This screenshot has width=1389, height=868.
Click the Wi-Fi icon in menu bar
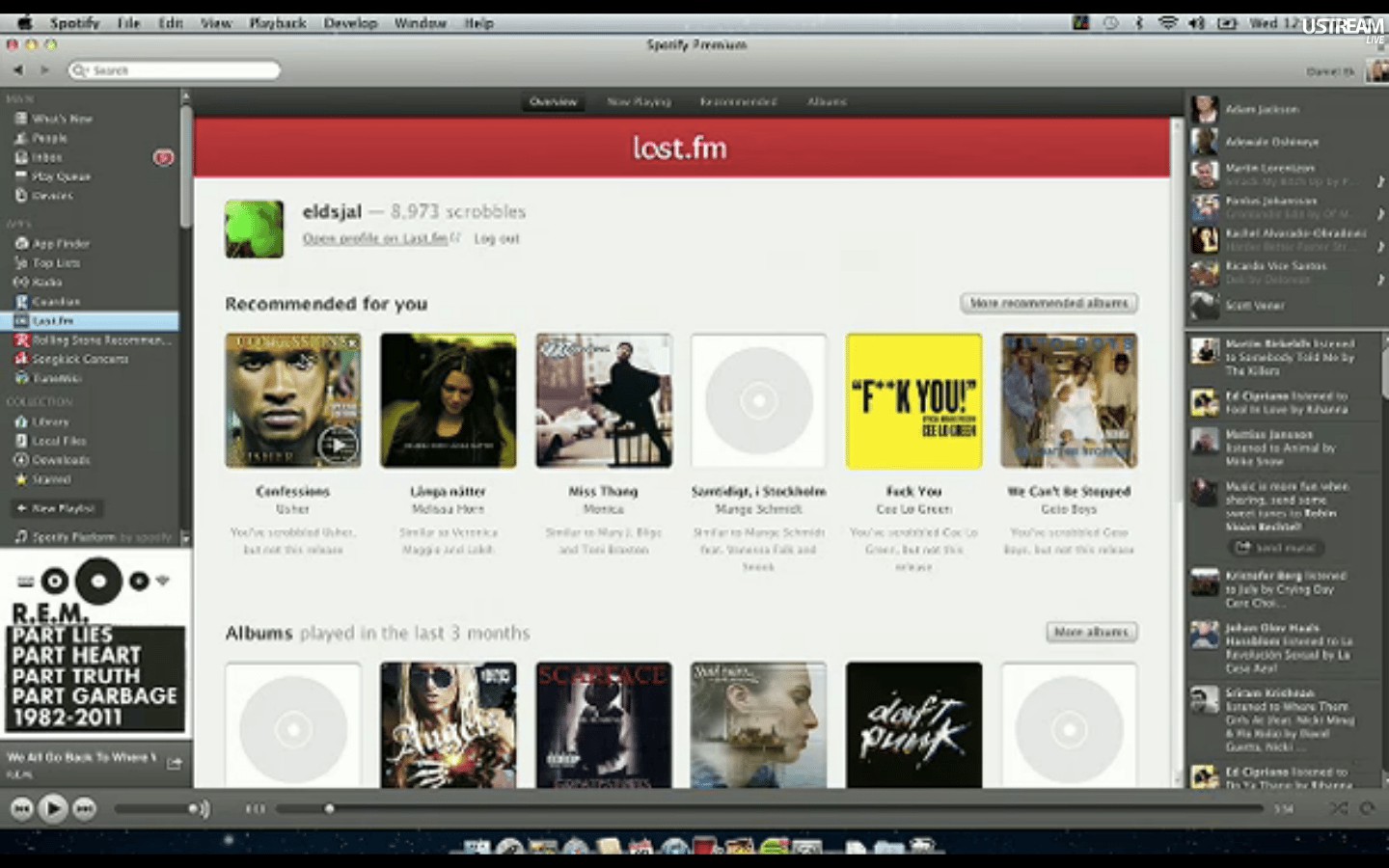[1167, 23]
